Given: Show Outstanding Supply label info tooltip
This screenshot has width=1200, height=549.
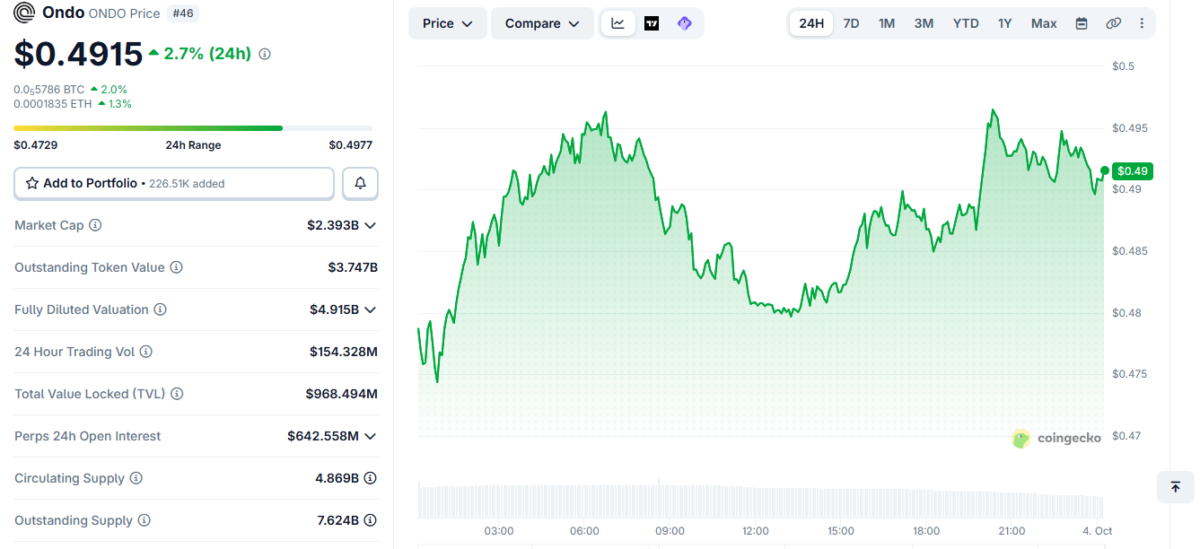Looking at the screenshot, I should 144,520.
